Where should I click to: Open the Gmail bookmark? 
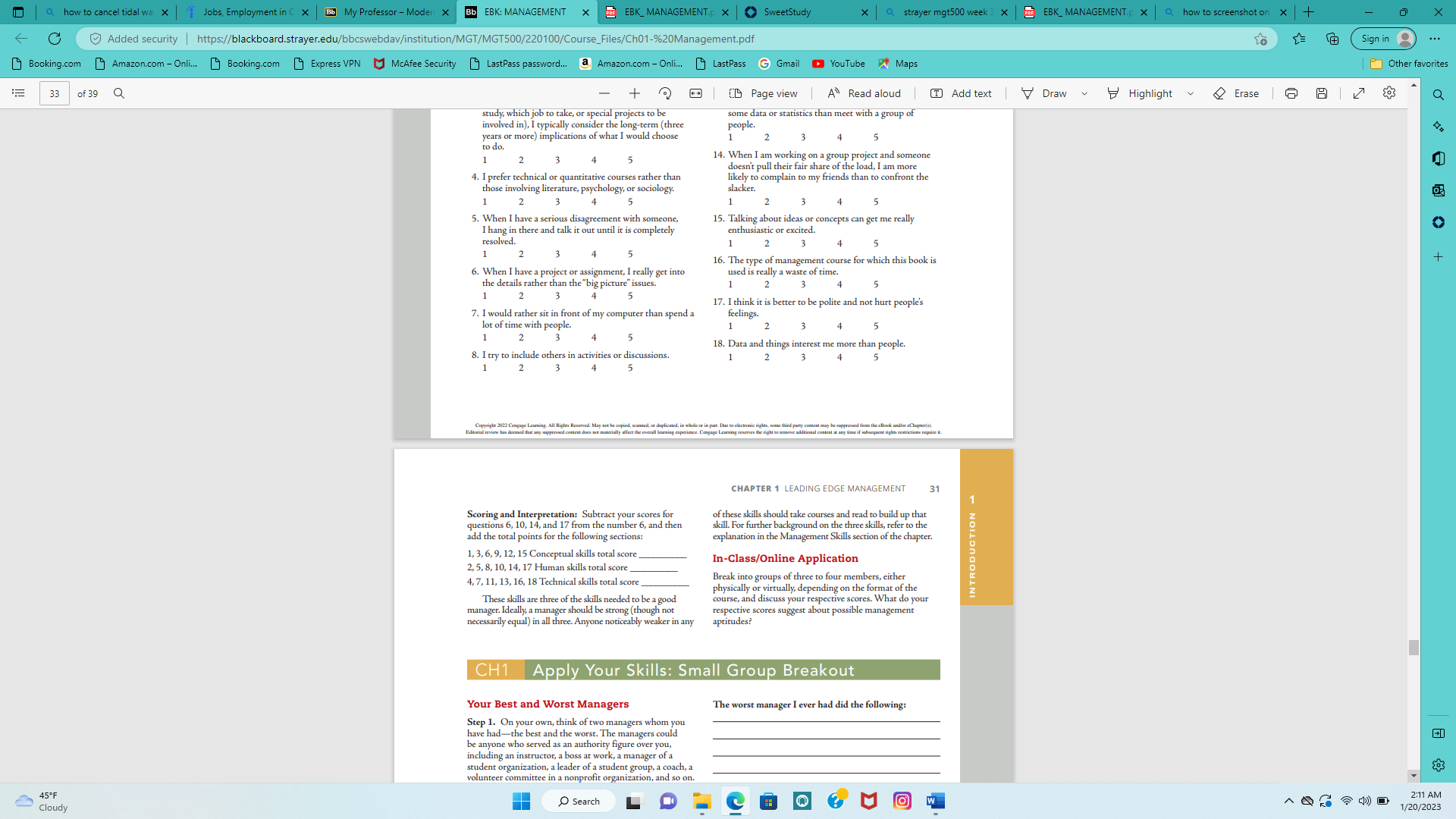tap(780, 64)
